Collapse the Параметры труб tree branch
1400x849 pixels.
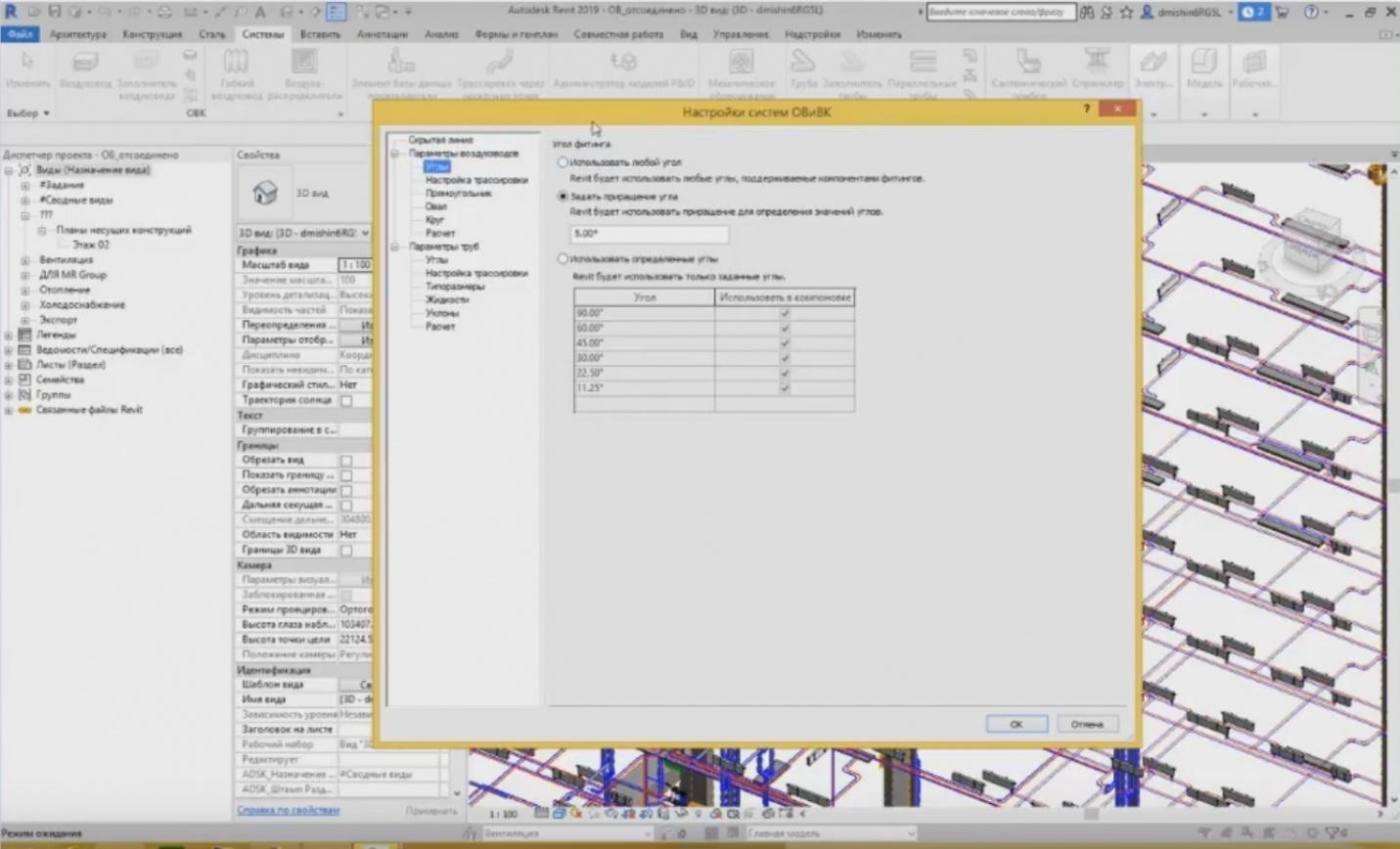[397, 246]
